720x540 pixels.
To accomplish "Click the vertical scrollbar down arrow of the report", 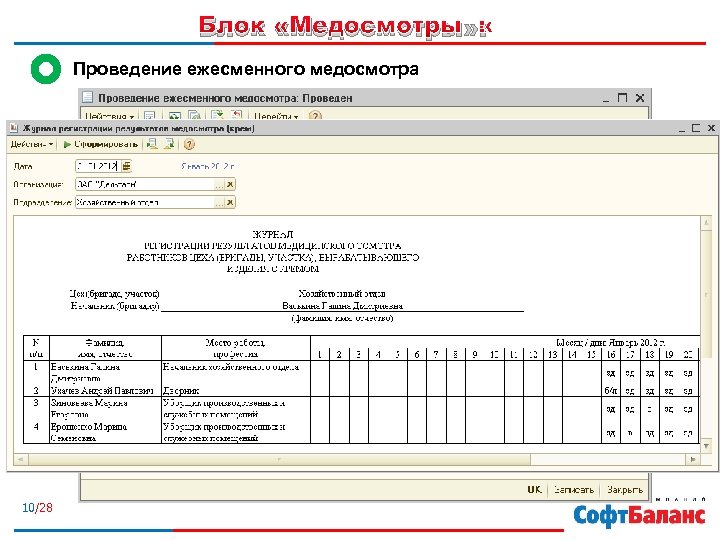I will click(x=706, y=445).
